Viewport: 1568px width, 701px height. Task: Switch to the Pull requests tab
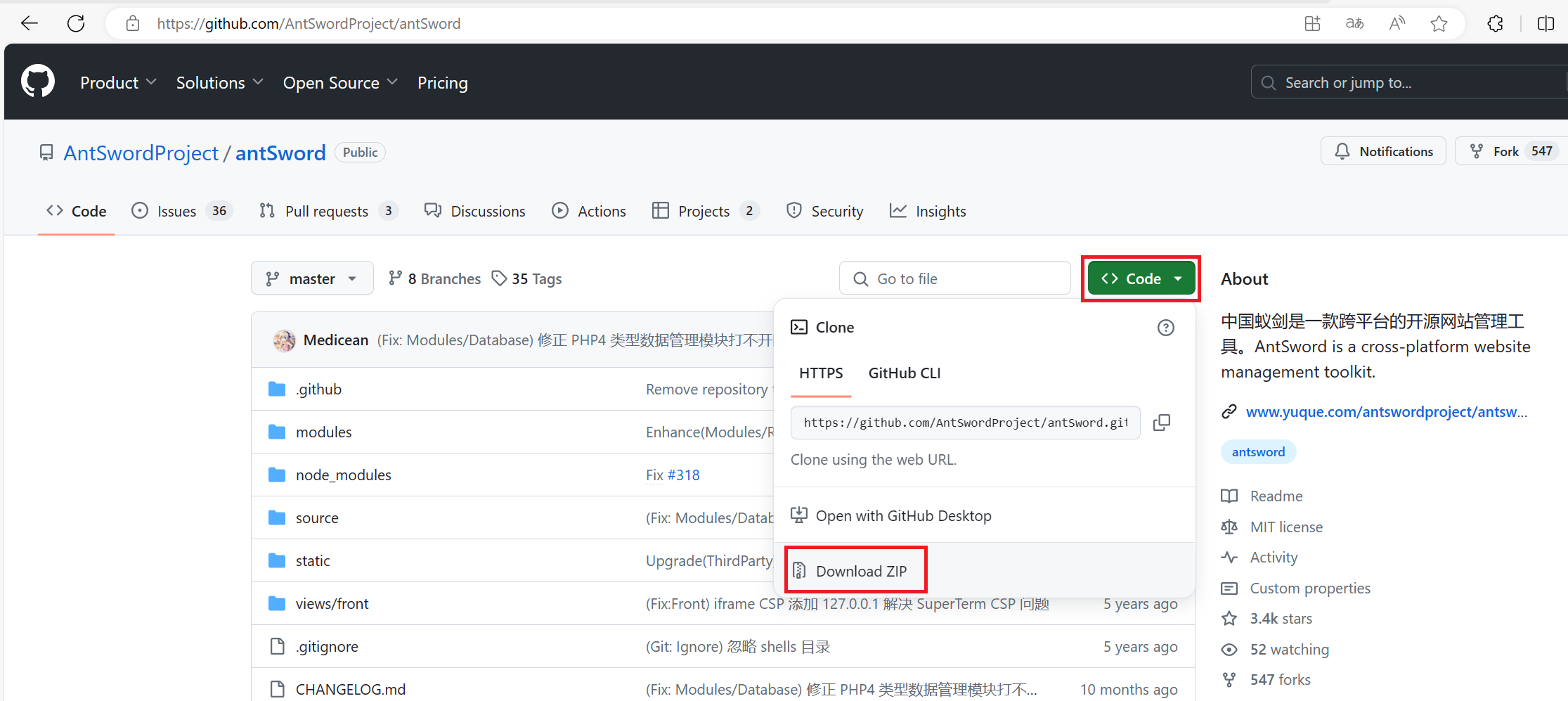(x=328, y=211)
